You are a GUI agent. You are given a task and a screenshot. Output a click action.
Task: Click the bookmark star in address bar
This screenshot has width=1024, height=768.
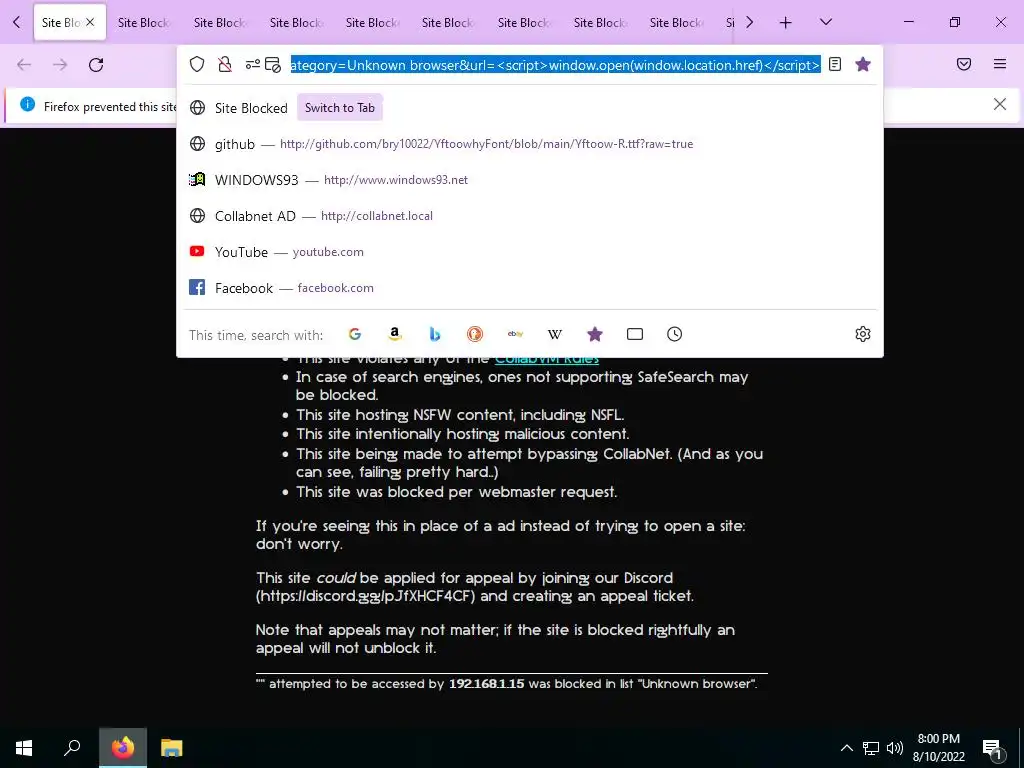pos(863,64)
